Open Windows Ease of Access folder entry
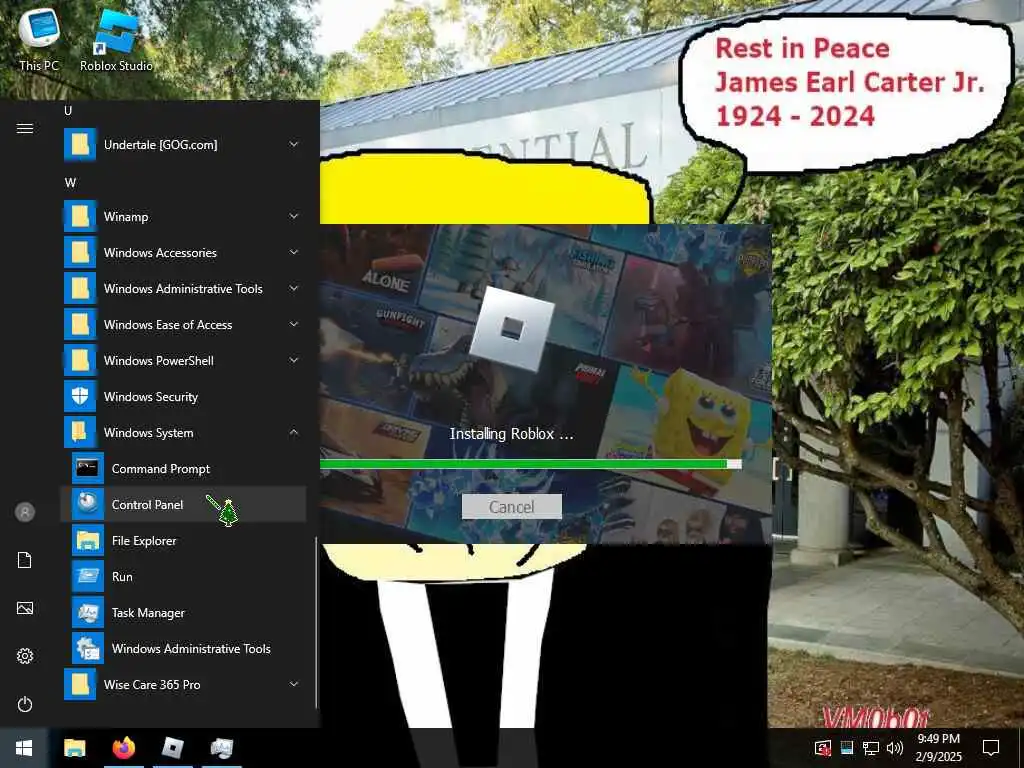Viewport: 1024px width, 768px height. pyautogui.click(x=183, y=324)
